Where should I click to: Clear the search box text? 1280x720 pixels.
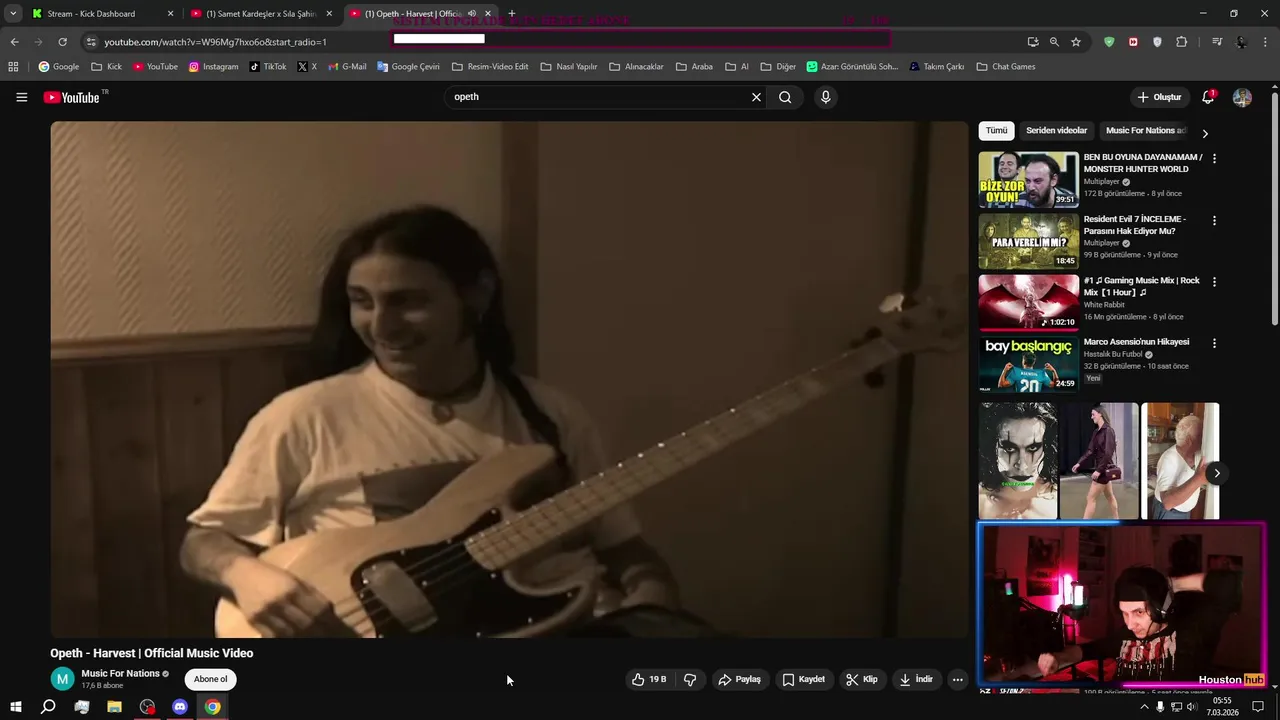click(756, 97)
